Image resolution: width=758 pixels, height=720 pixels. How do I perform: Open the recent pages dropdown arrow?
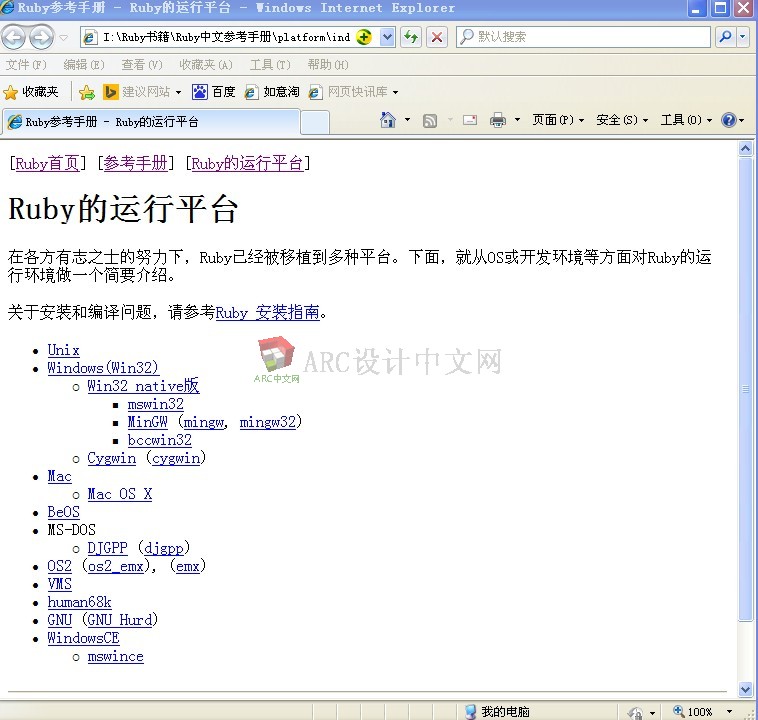(x=63, y=37)
